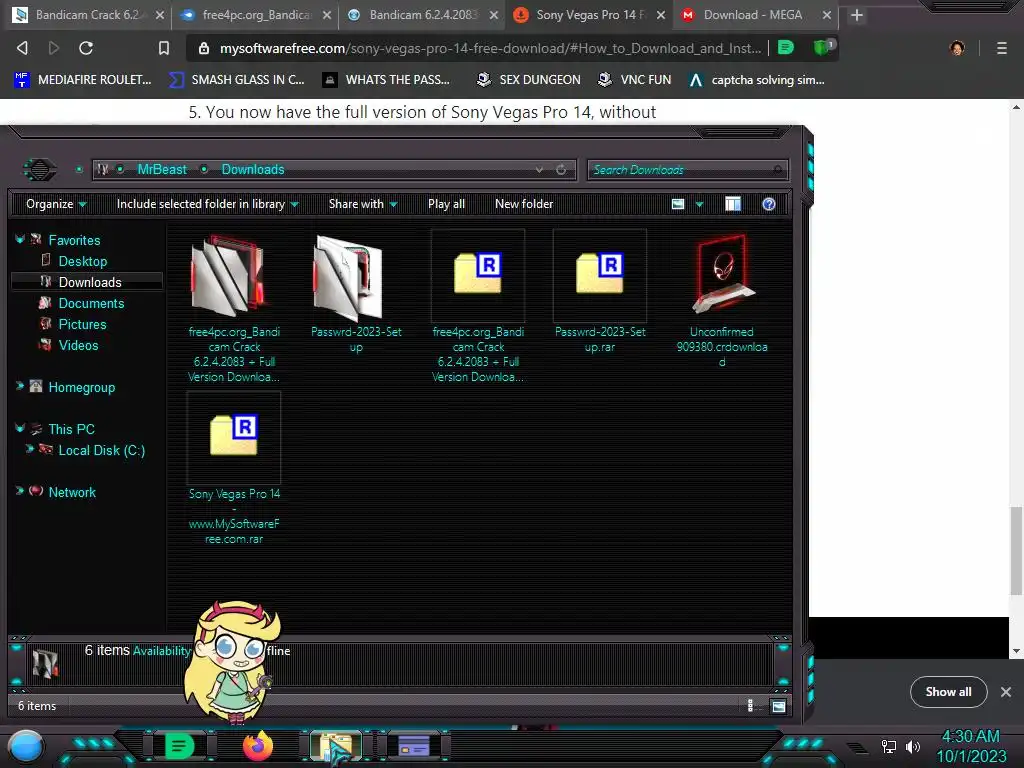
Task: Open File Explorer taskbar button
Action: click(x=336, y=746)
